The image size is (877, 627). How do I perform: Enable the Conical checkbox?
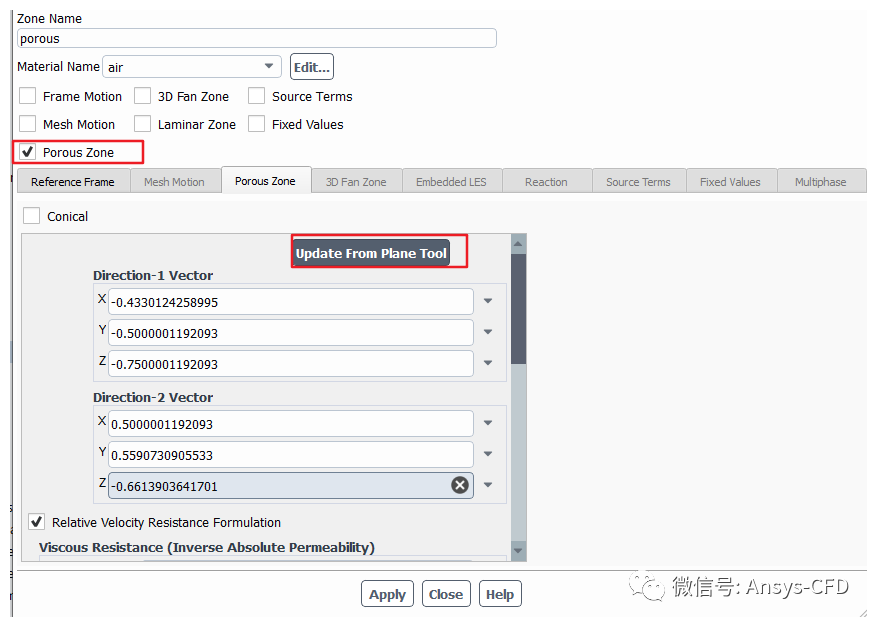[31, 216]
